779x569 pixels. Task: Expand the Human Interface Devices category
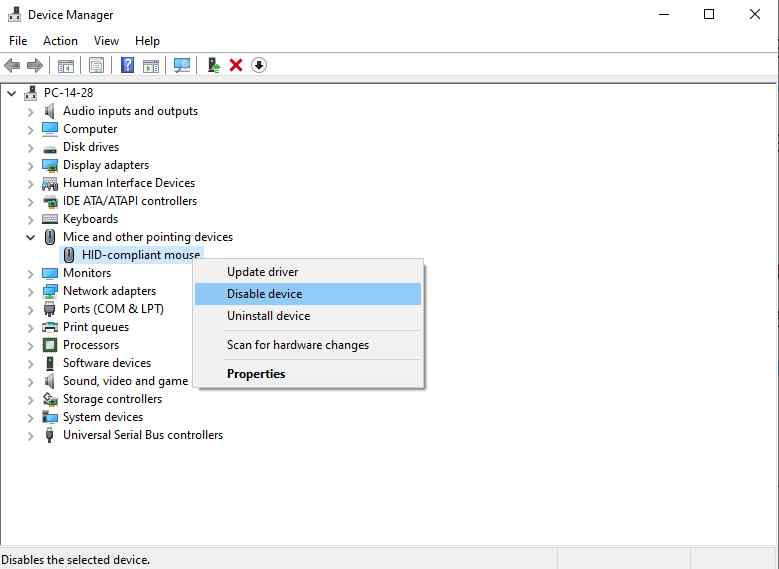pos(31,184)
